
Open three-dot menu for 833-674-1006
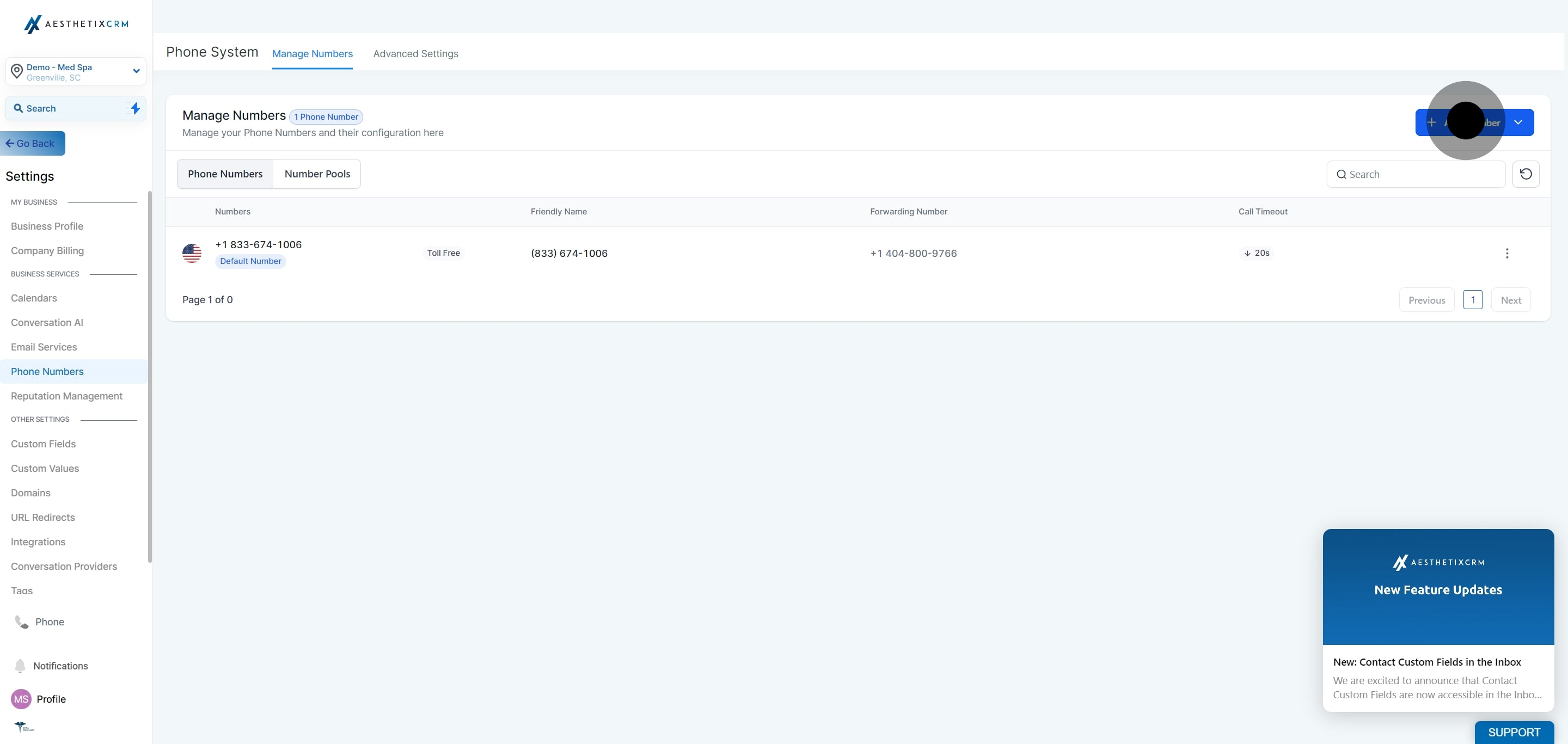[x=1506, y=253]
